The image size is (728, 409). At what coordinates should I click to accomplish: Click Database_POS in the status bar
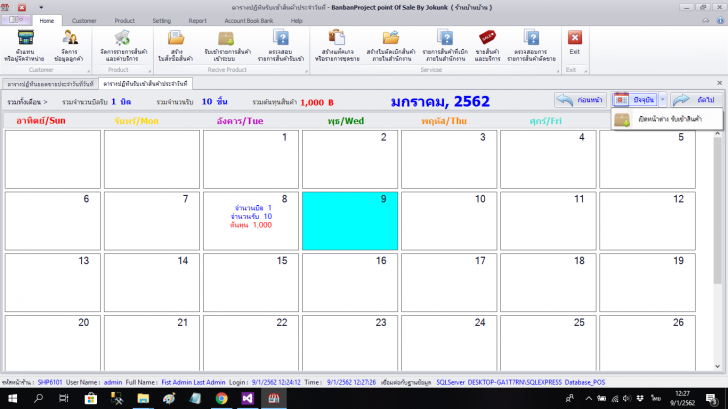pyautogui.click(x=585, y=382)
